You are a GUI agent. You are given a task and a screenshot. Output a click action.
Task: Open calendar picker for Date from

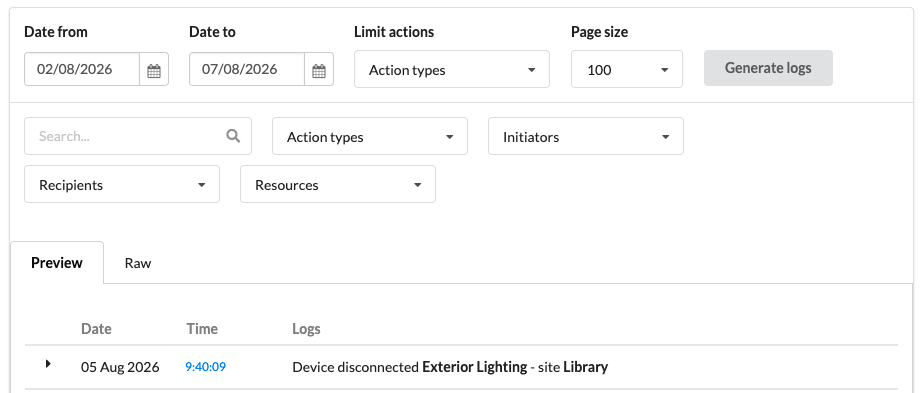point(154,70)
